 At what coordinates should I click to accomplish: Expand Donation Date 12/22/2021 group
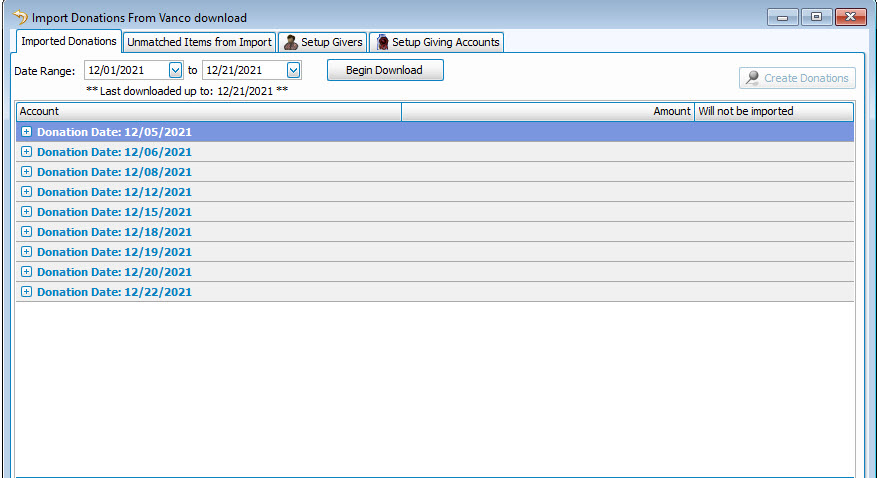click(x=26, y=292)
